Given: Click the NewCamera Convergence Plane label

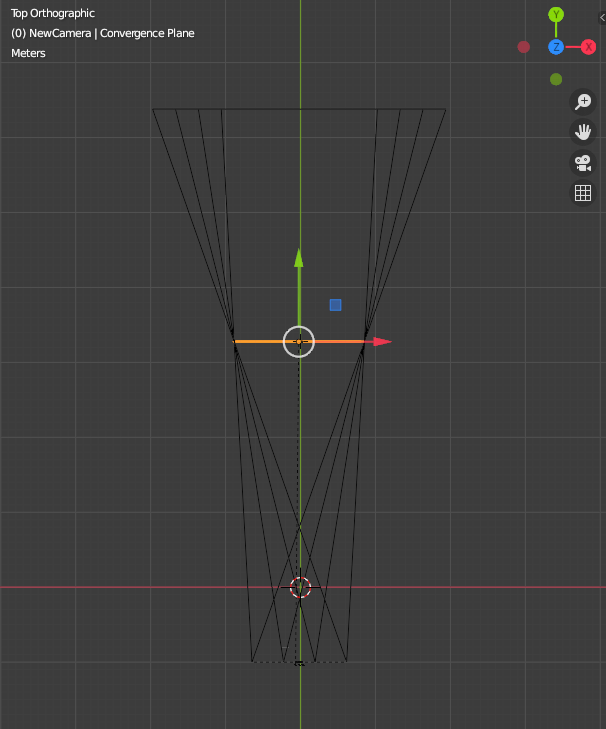Looking at the screenshot, I should [102, 33].
